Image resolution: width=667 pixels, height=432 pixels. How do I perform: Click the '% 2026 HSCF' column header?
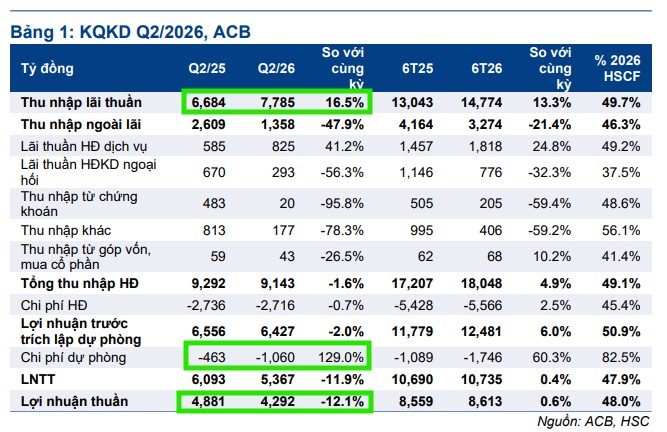pos(618,68)
